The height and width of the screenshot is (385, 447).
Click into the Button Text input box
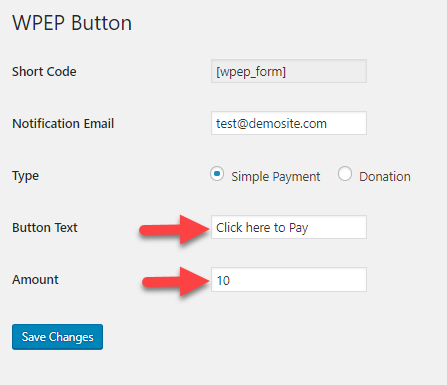[x=289, y=227]
